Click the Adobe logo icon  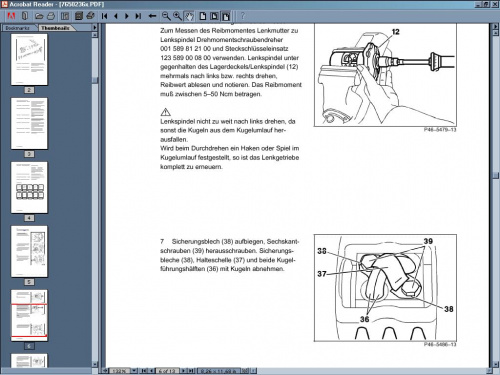[x=12, y=16]
